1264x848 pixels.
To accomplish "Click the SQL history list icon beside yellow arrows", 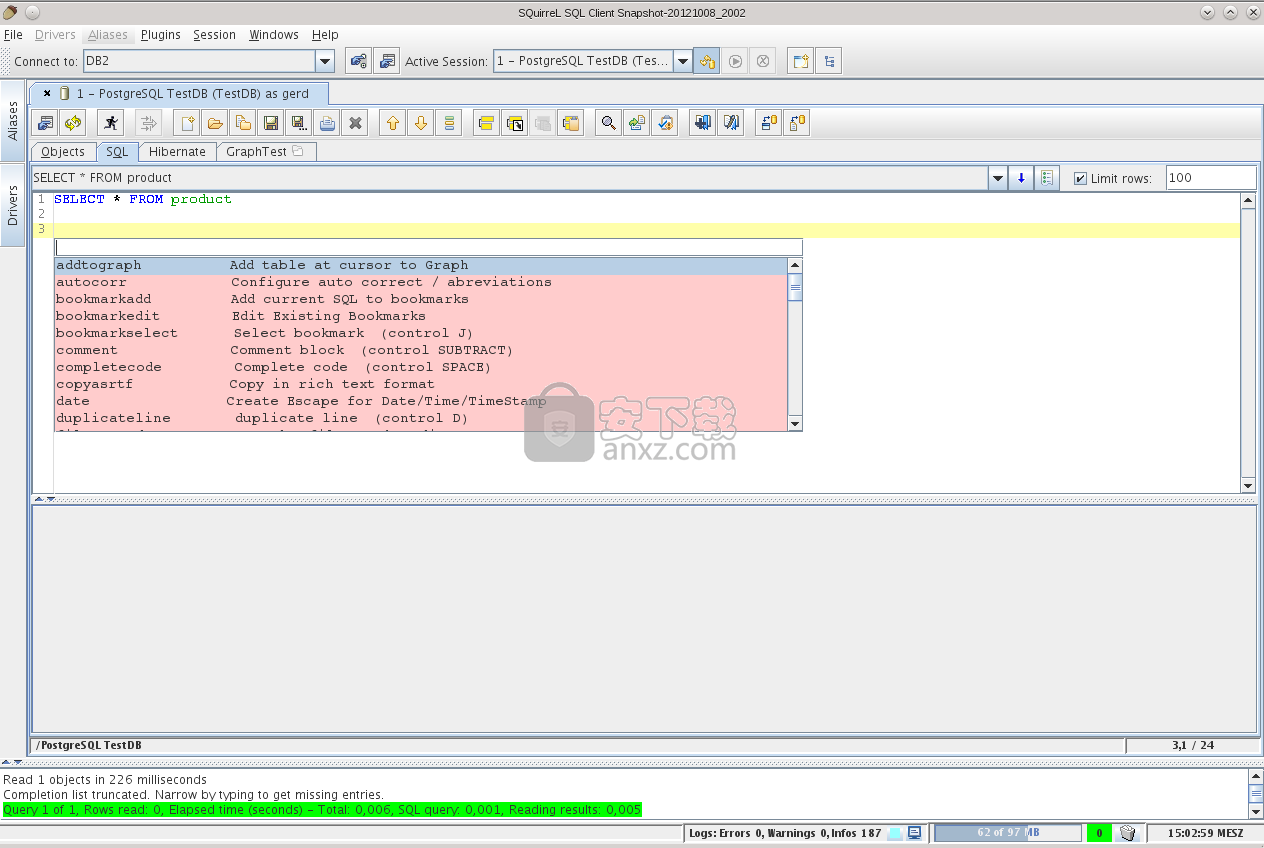I will tap(449, 123).
